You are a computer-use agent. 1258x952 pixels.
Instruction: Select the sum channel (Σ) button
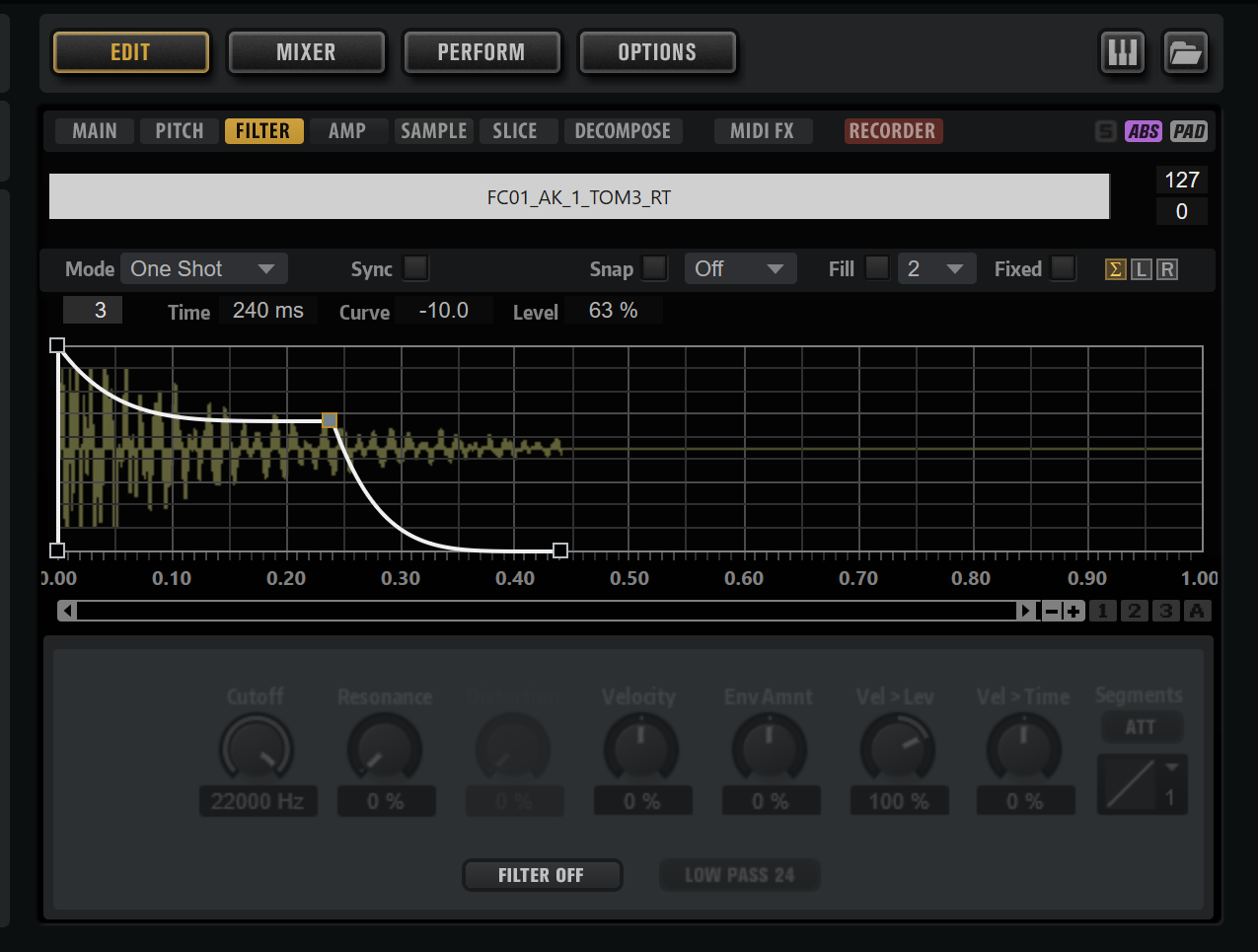coord(1115,269)
